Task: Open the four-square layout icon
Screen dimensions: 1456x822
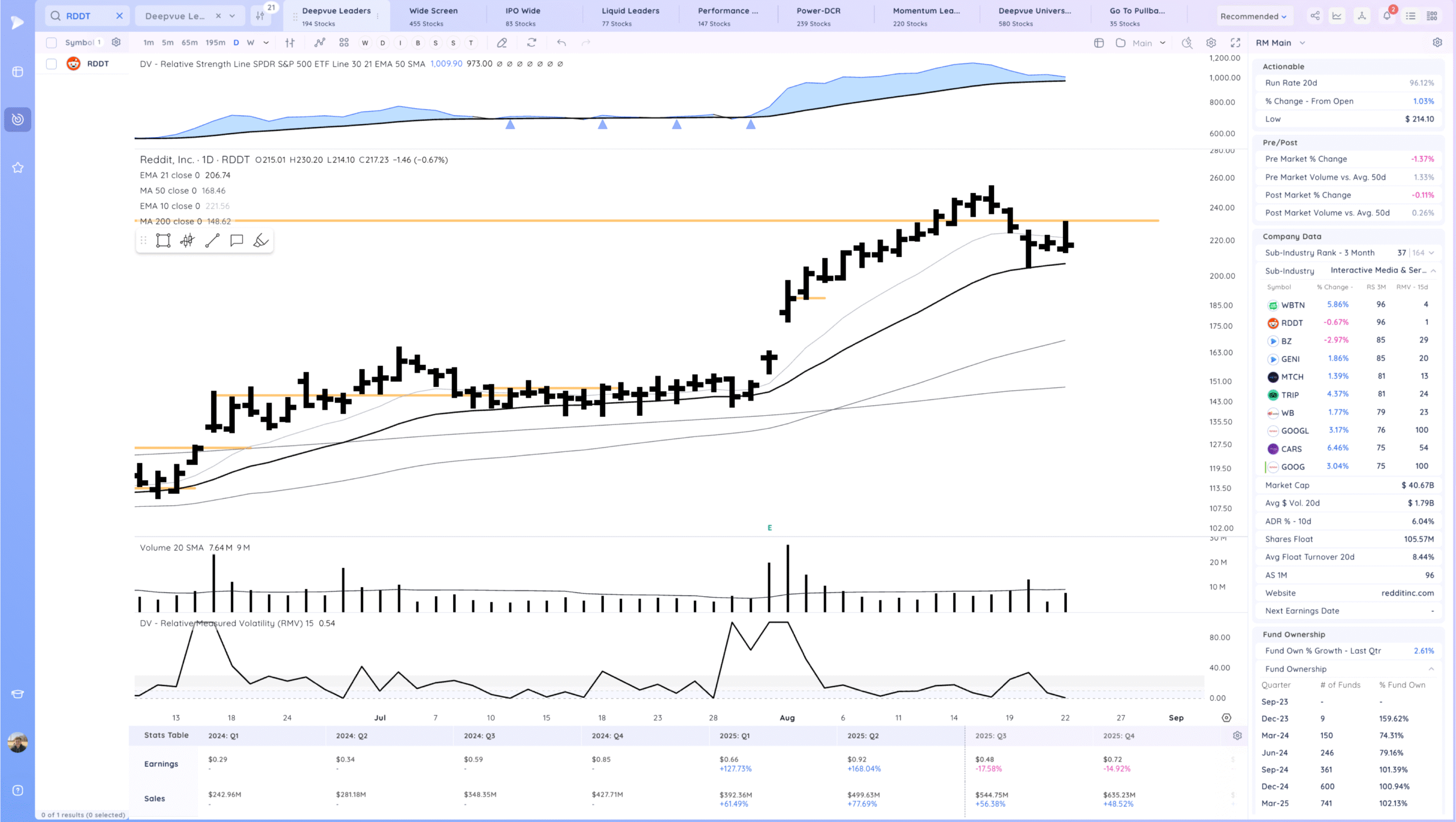Action: coord(344,43)
